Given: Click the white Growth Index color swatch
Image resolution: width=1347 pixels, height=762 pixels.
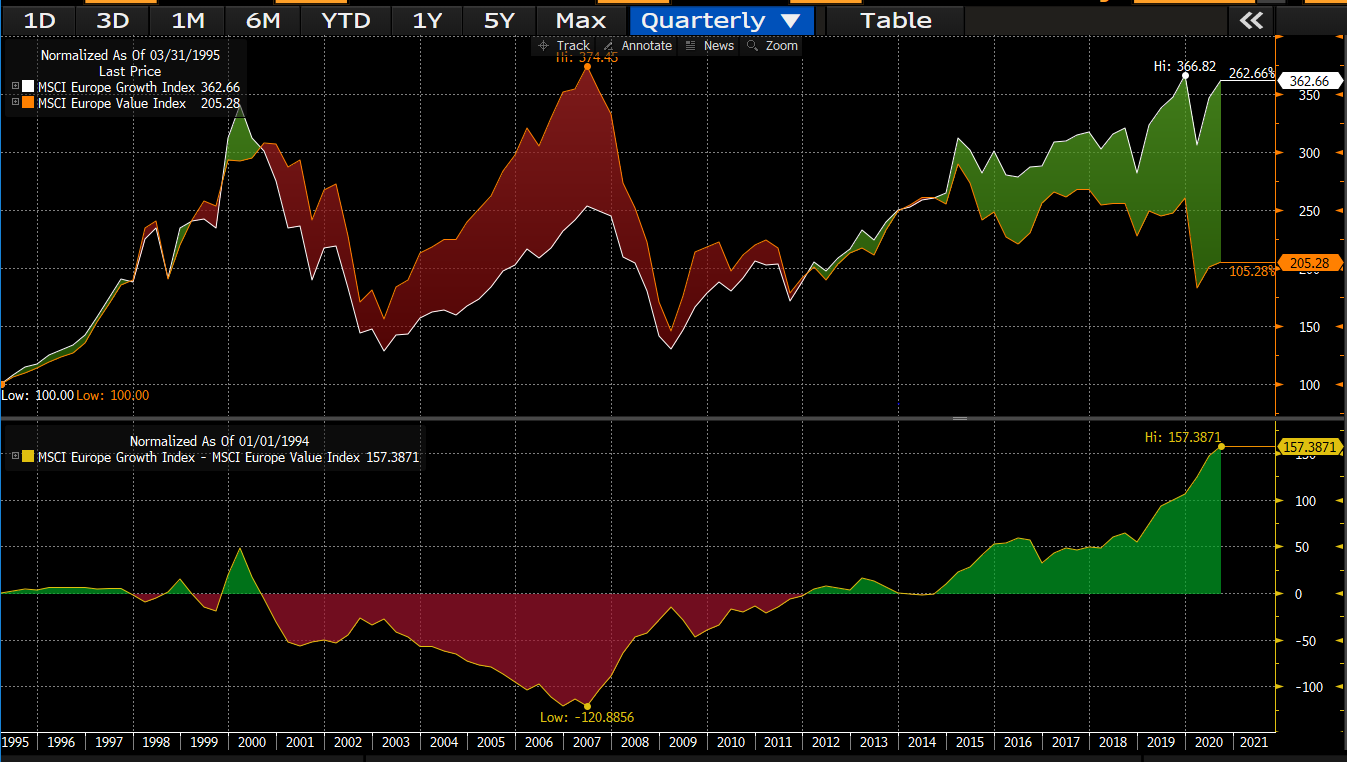Looking at the screenshot, I should (x=28, y=88).
